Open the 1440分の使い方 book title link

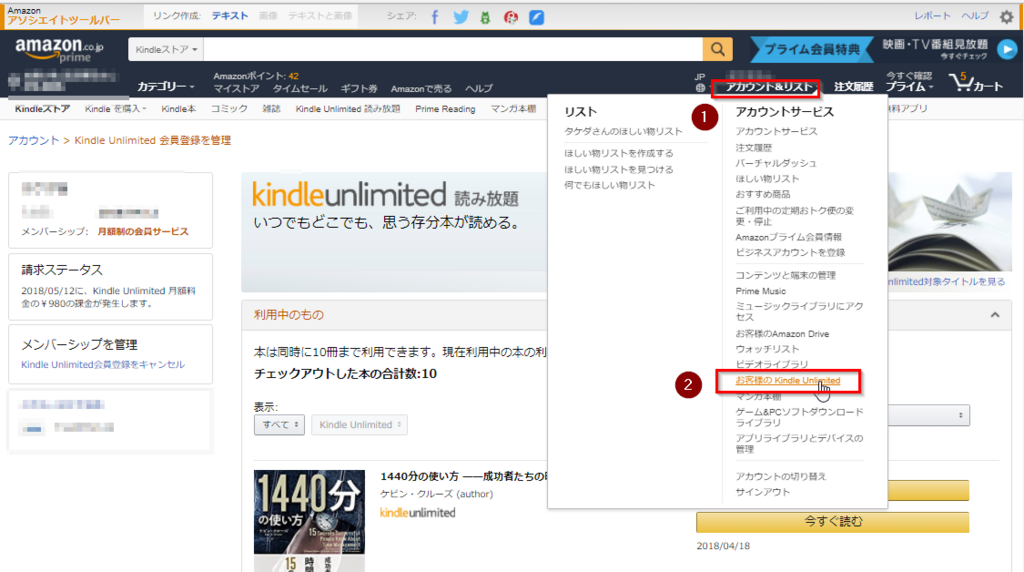pos(464,476)
